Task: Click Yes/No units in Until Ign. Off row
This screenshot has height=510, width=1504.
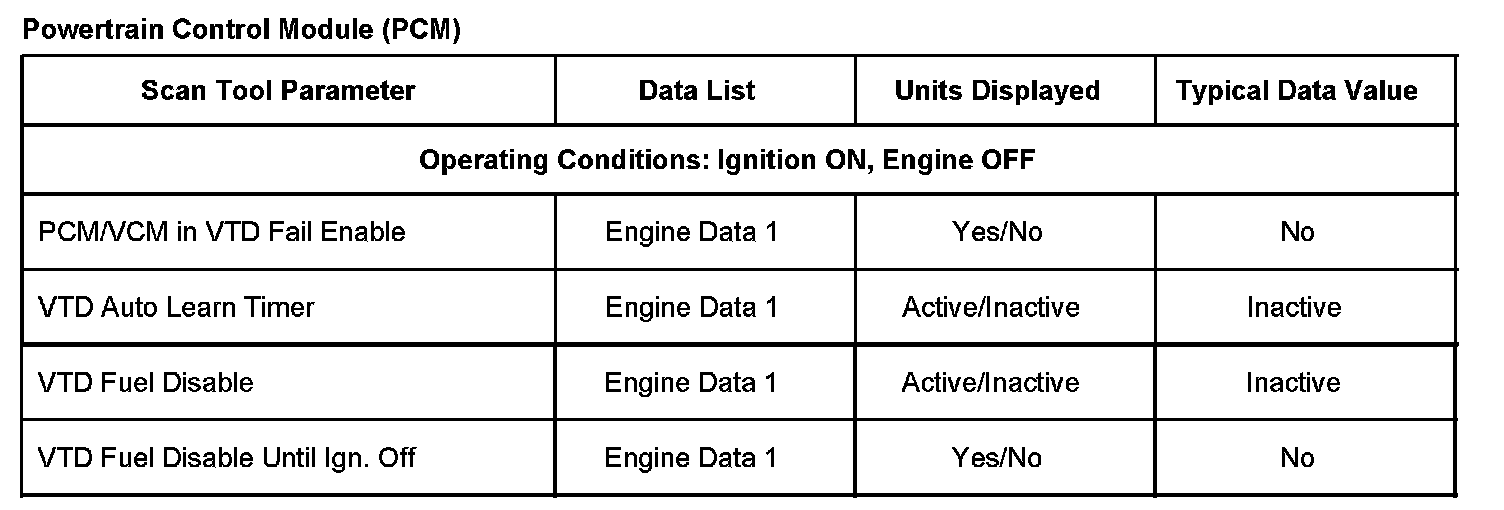Action: [x=997, y=458]
